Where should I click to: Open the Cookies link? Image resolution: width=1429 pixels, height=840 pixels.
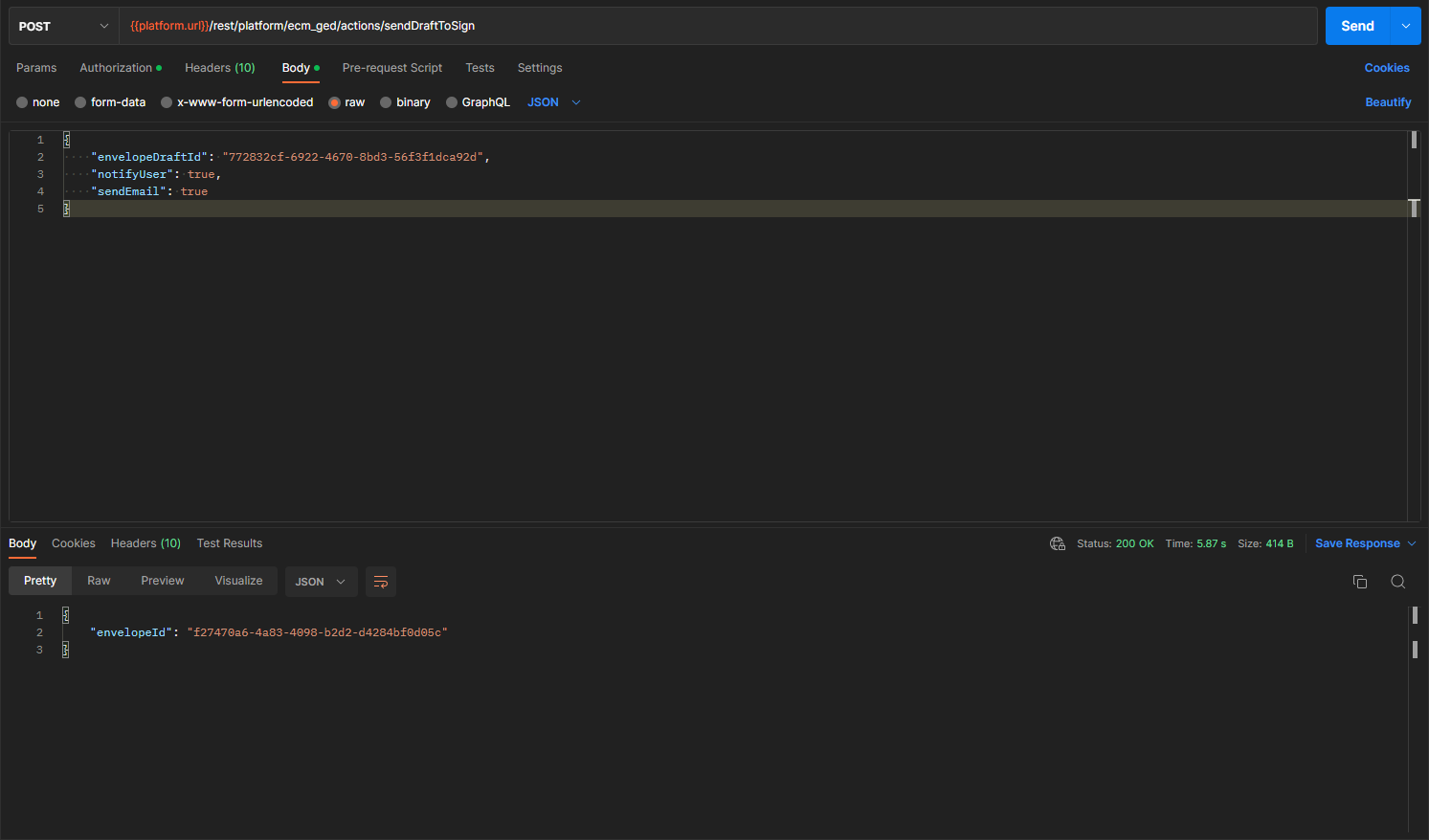click(x=1387, y=68)
